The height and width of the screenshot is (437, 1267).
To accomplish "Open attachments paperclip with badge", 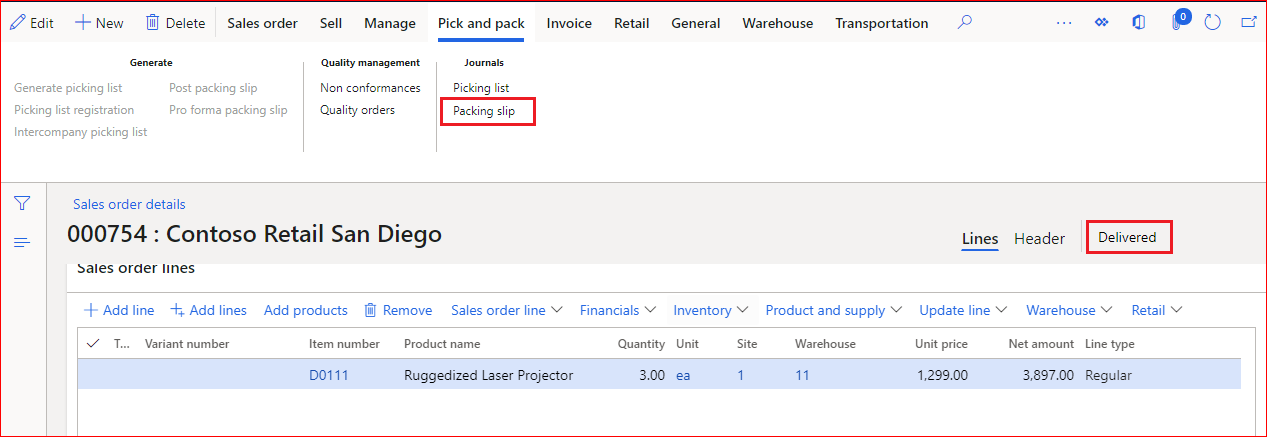I will point(1179,21).
